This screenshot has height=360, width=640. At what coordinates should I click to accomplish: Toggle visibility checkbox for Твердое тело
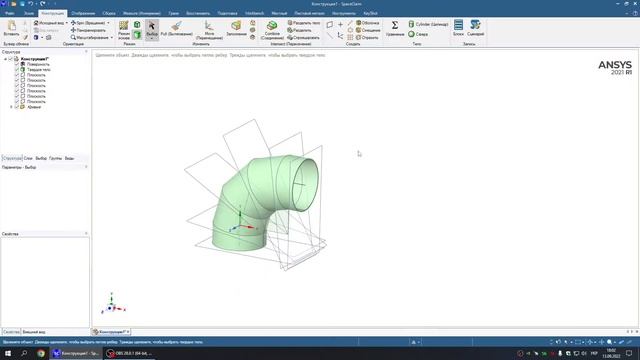[17, 69]
